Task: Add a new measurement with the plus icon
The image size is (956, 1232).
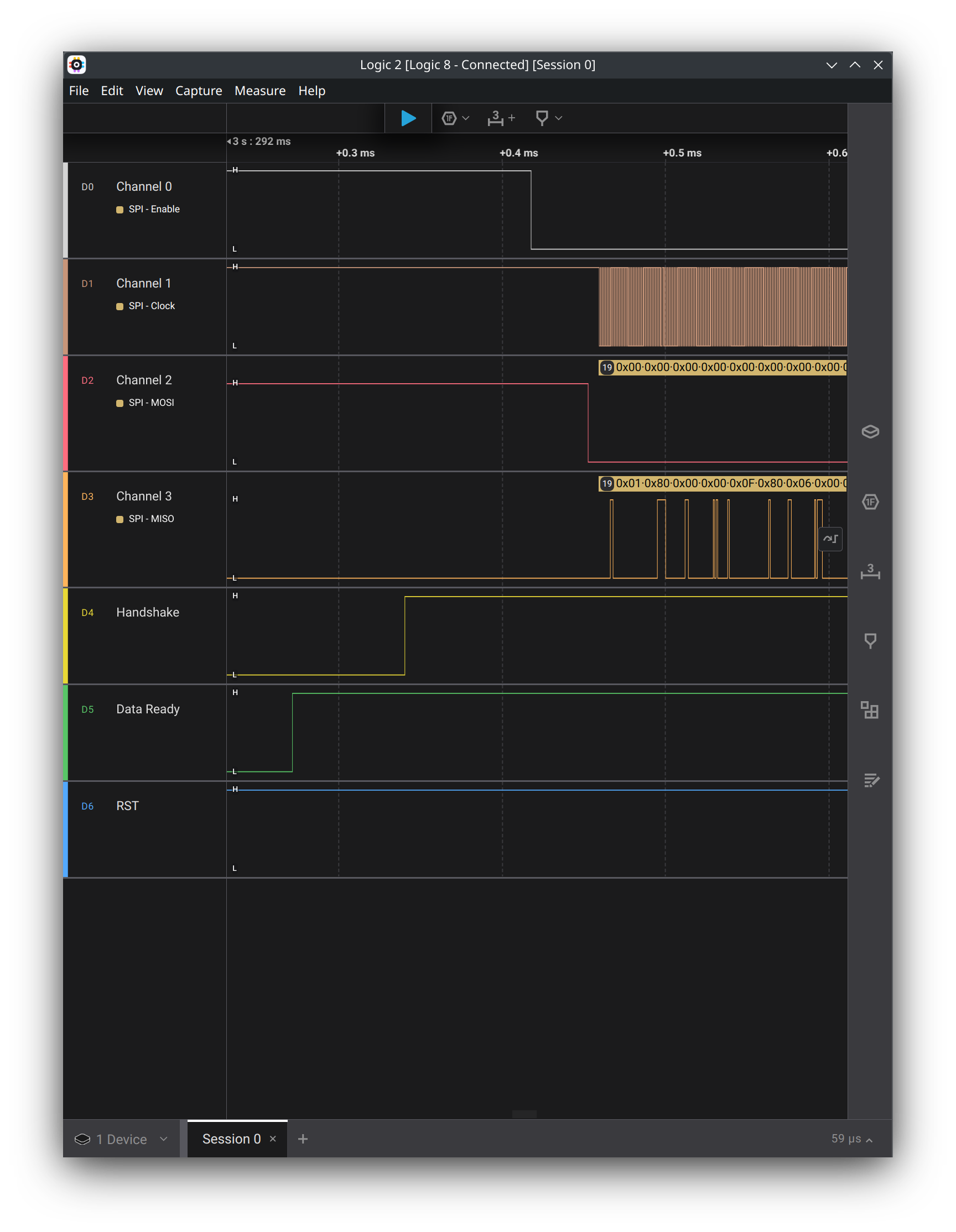Action: click(511, 117)
